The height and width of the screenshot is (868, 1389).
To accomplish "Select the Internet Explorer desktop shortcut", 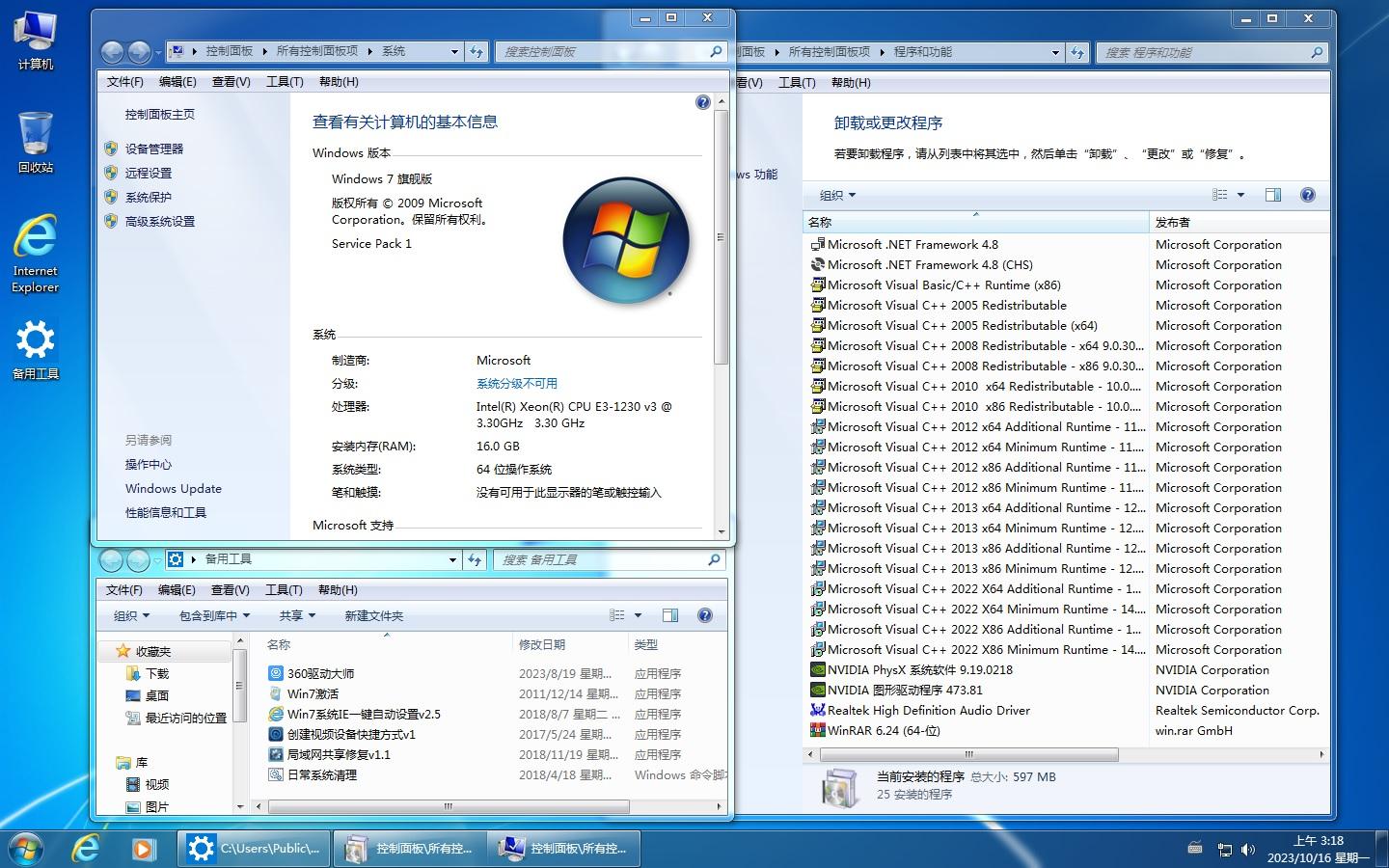I will pos(36,253).
